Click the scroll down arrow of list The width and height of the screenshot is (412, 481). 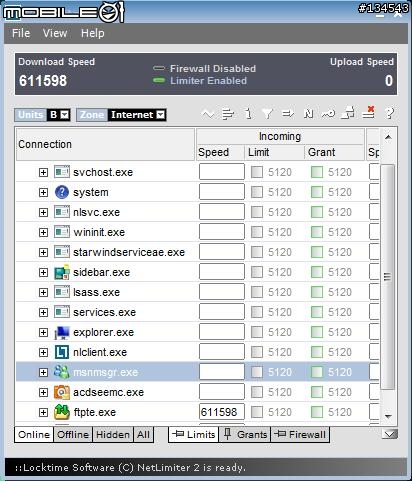pos(388,416)
